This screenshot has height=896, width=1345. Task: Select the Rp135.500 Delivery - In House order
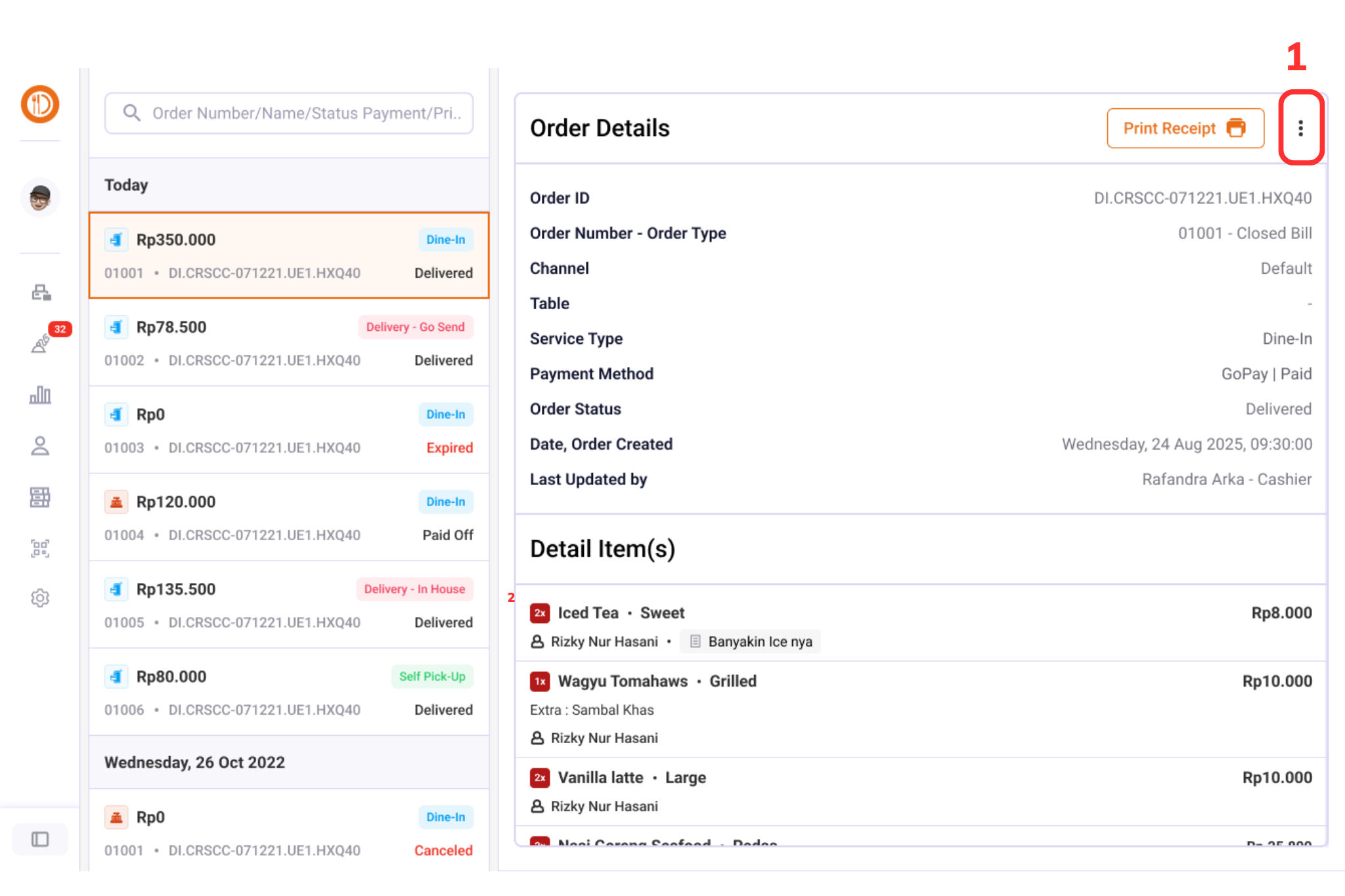click(x=289, y=605)
